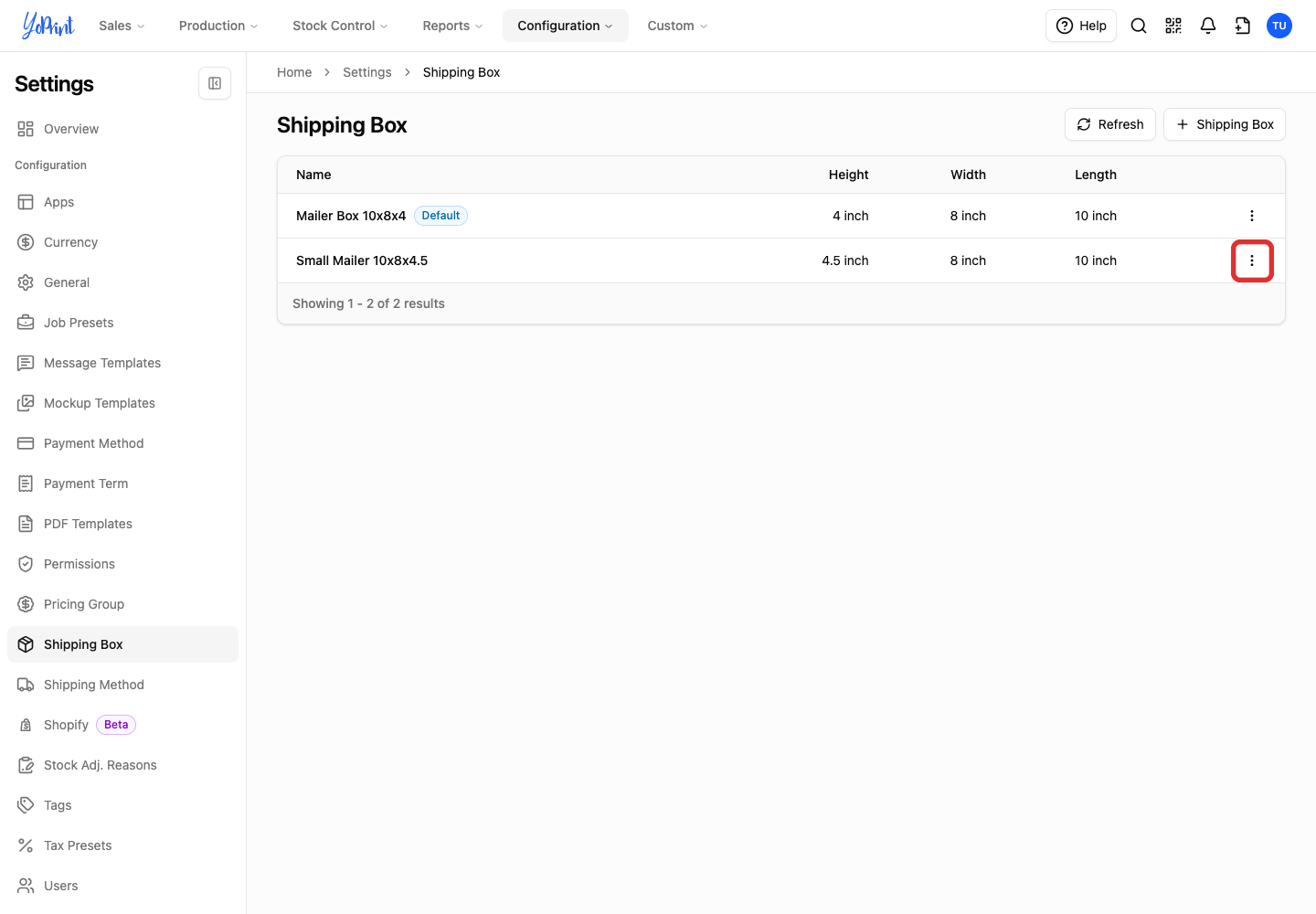Open actions menu for Mailer Box 10x8x4
Image resolution: width=1316 pixels, height=914 pixels.
tap(1252, 216)
